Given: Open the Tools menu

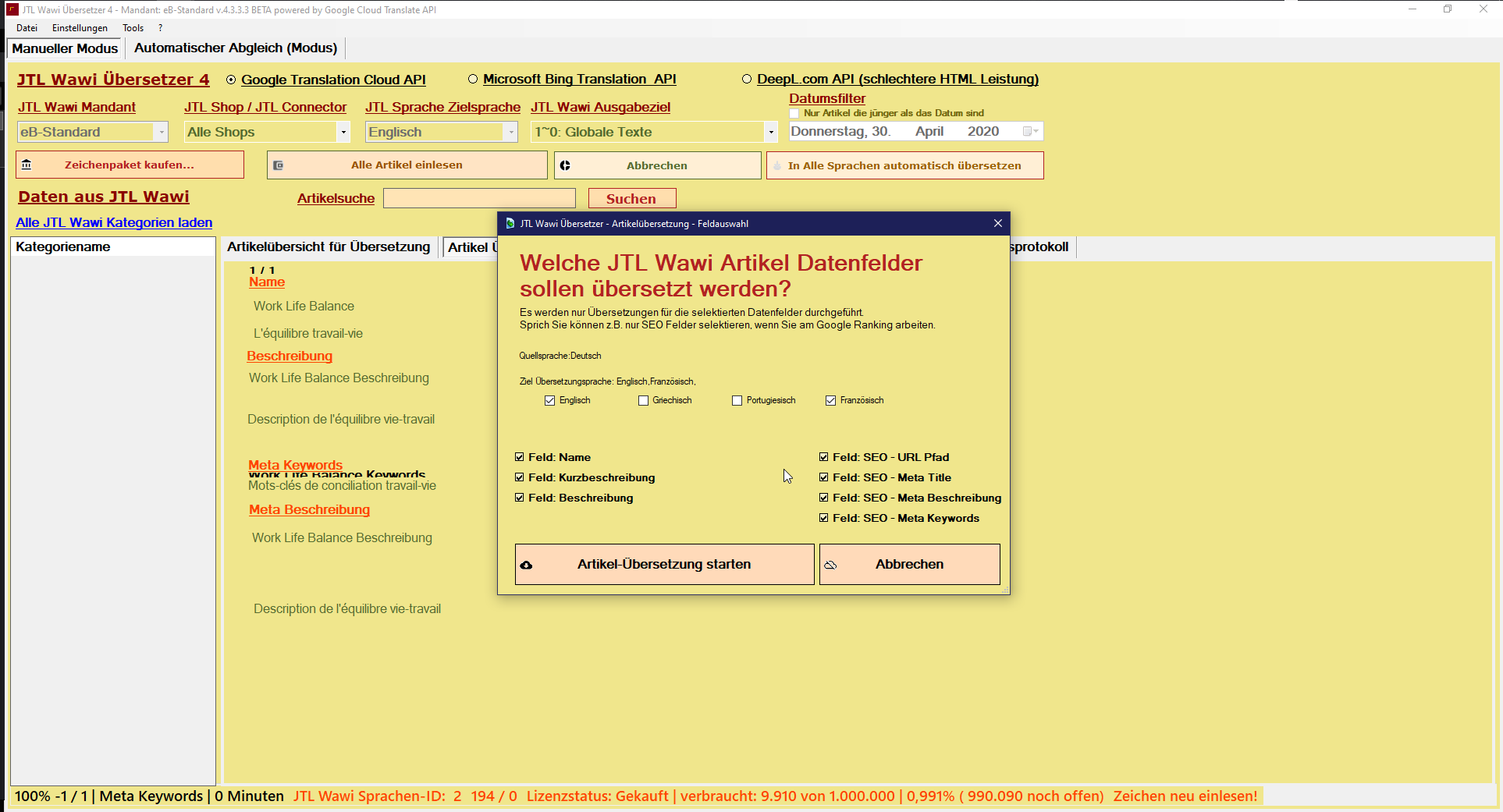Looking at the screenshot, I should tap(133, 27).
